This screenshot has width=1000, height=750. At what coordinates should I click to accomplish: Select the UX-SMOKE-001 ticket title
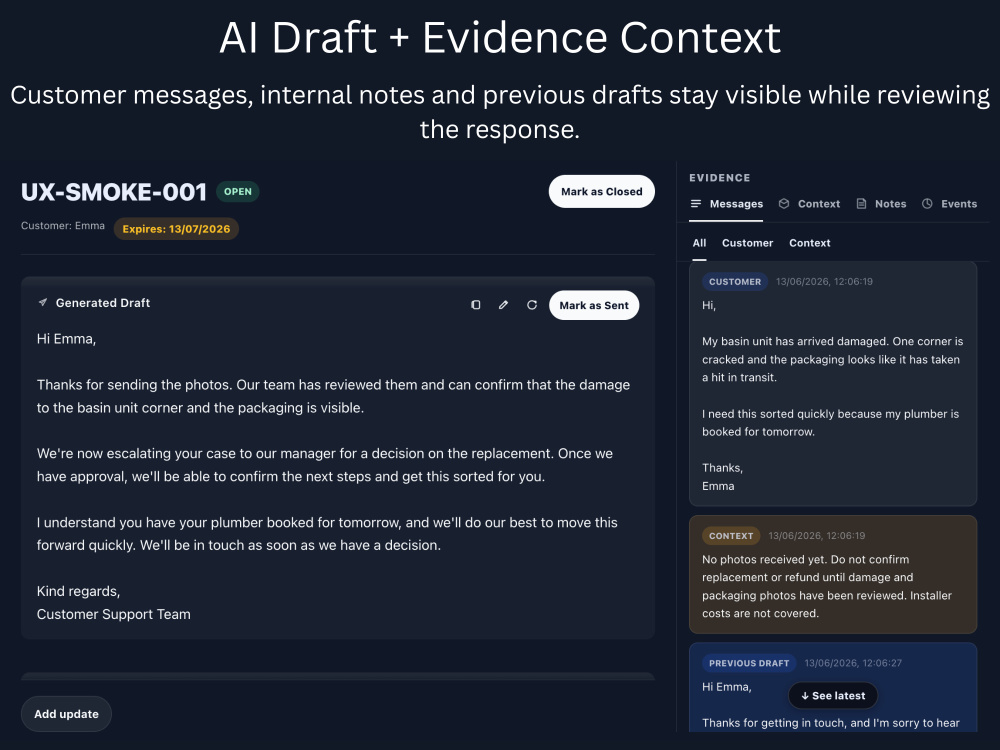point(114,192)
